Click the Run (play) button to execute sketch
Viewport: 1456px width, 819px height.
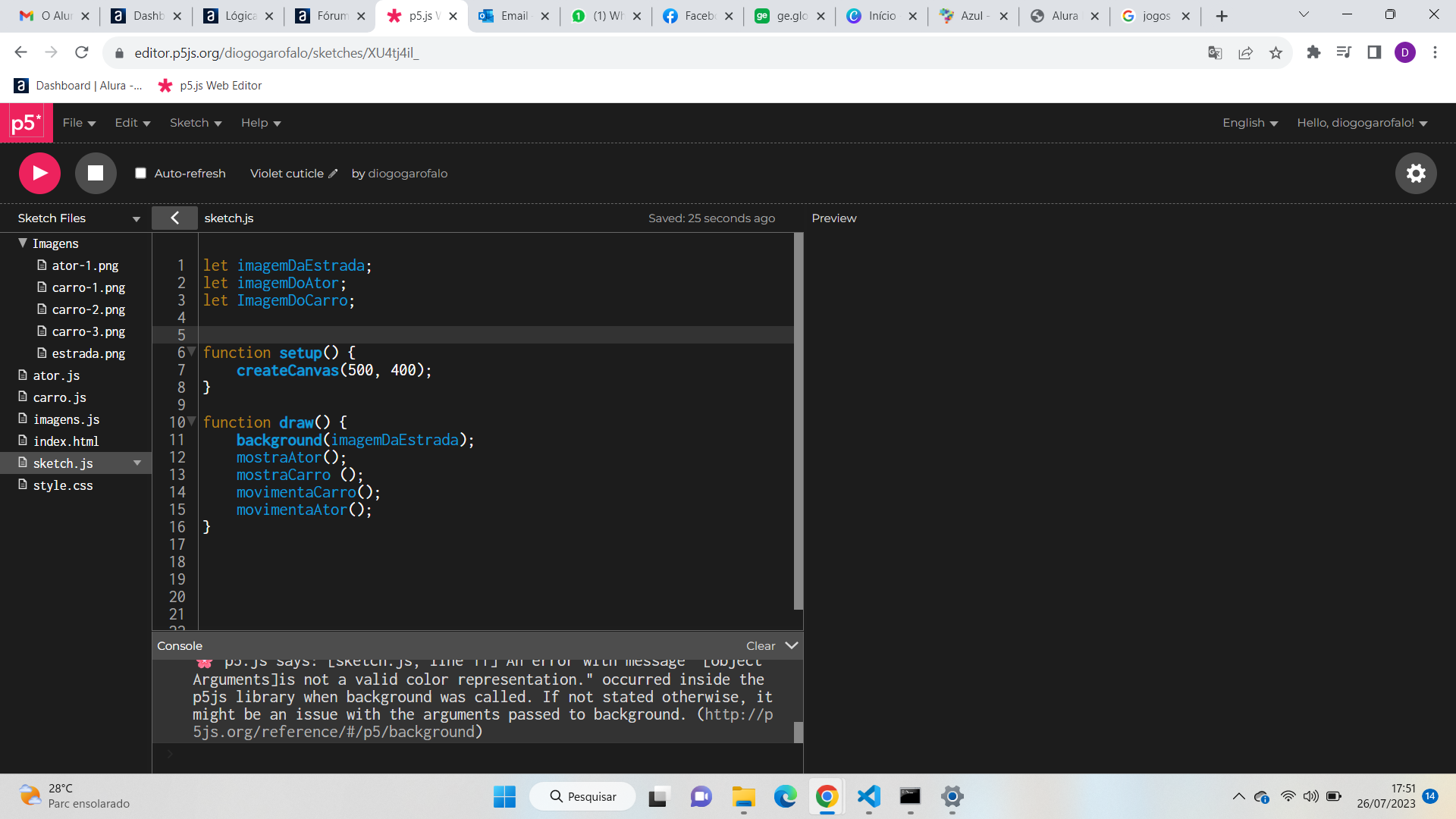coord(39,173)
